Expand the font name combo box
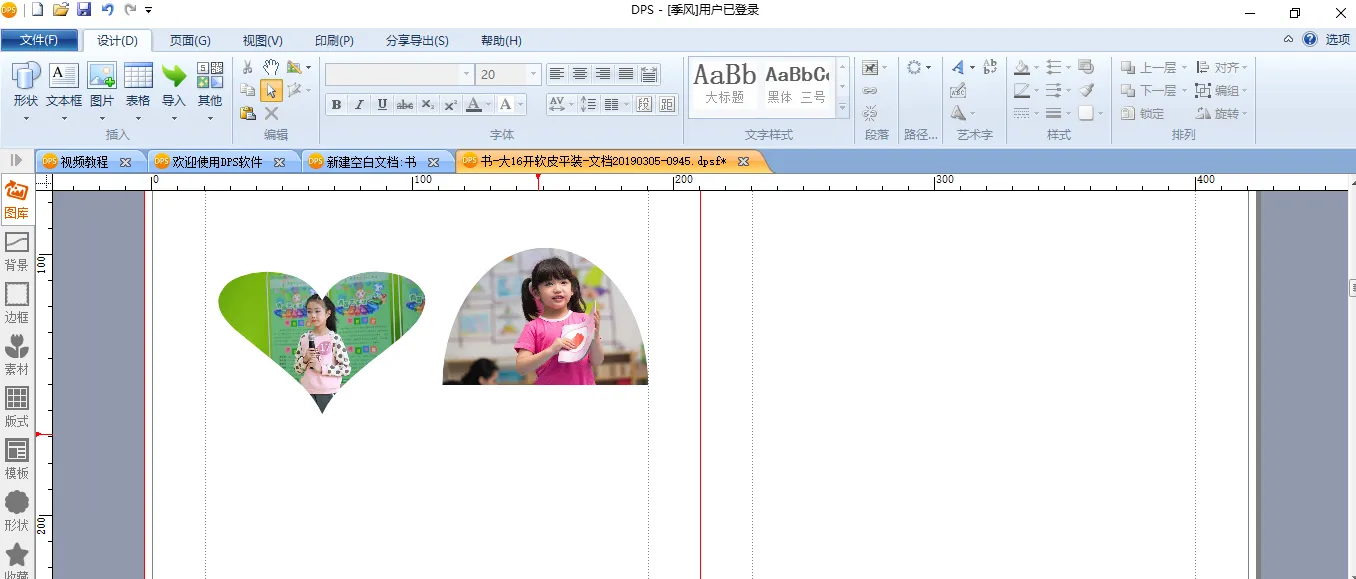This screenshot has width=1356, height=579. [466, 75]
